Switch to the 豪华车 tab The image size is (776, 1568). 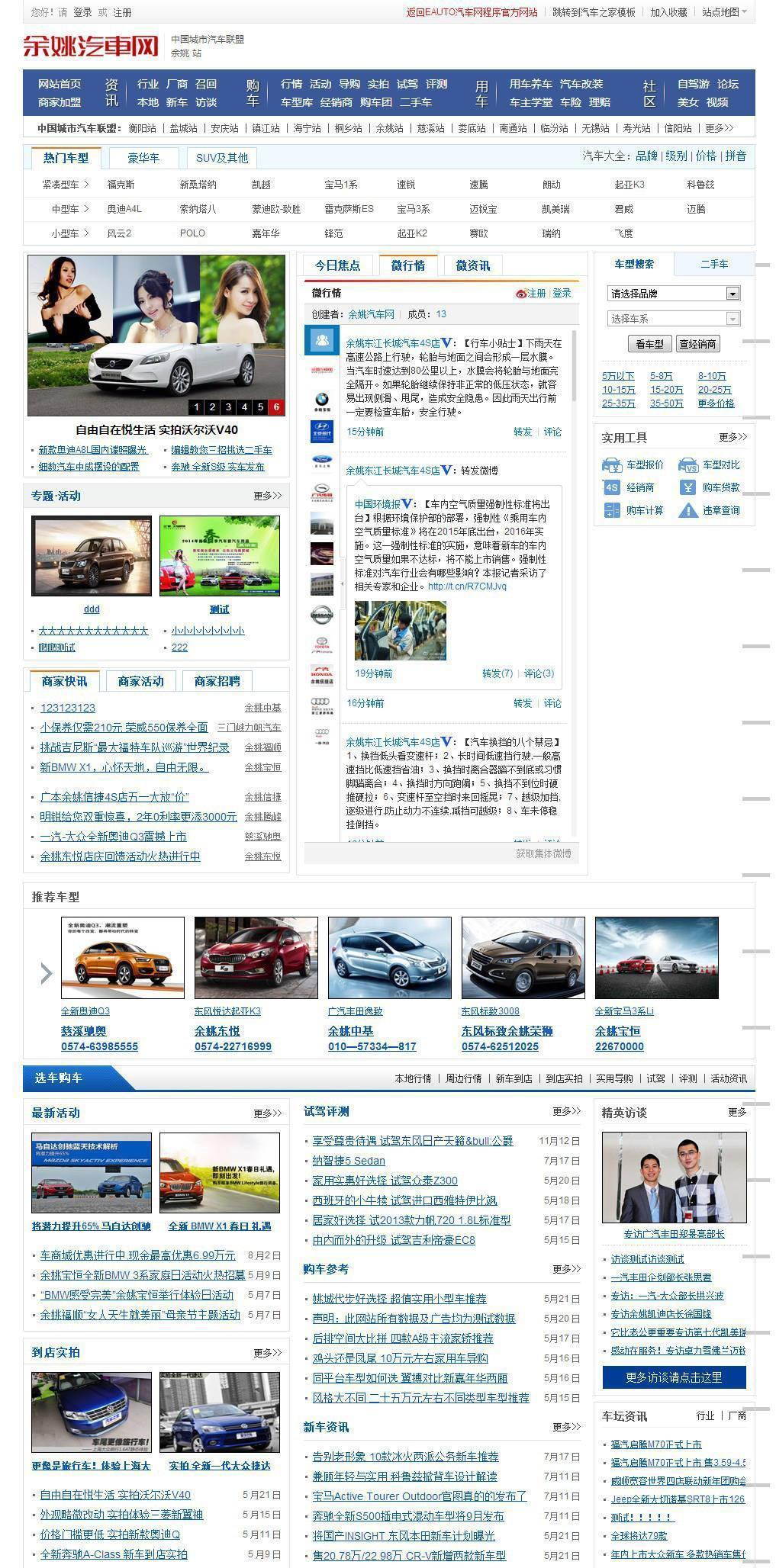coord(143,158)
